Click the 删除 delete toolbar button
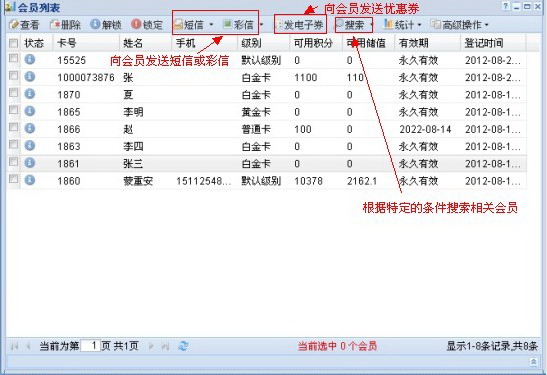Viewport: 547px width, 375px height. 65,25
